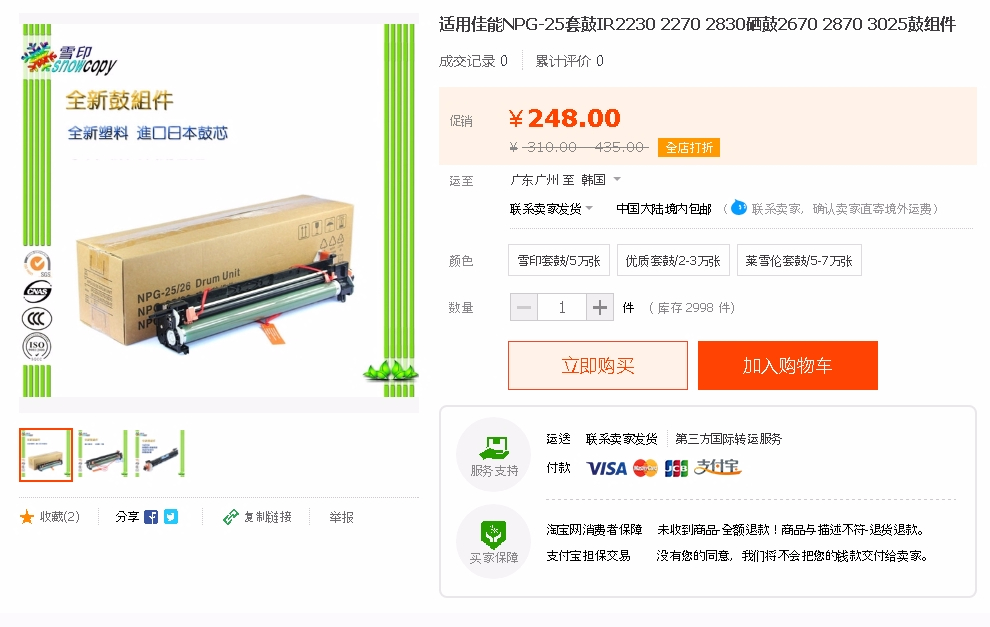Expand the 联系卖家发货 shipping dropdown

coord(551,208)
